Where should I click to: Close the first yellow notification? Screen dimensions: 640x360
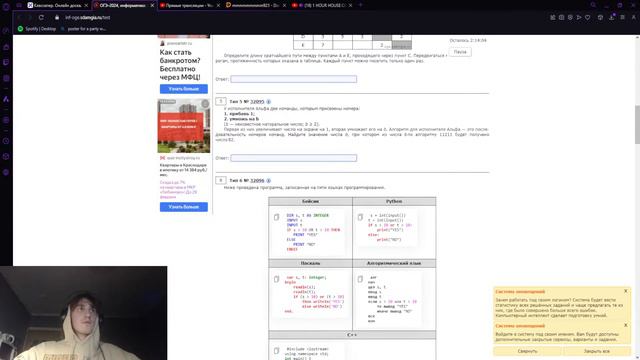point(626,291)
